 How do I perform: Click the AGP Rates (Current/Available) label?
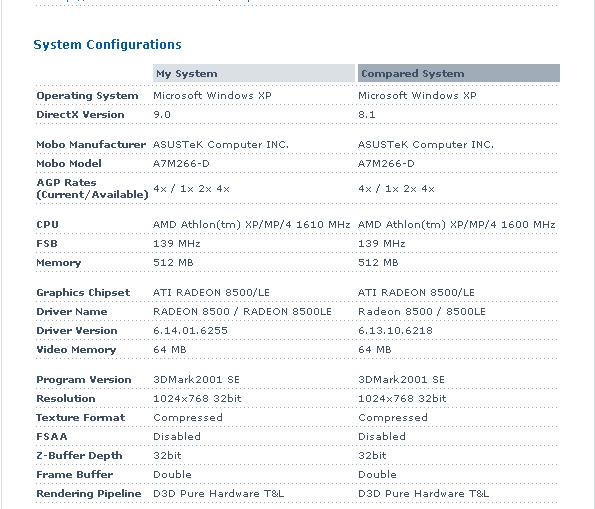[x=92, y=189]
